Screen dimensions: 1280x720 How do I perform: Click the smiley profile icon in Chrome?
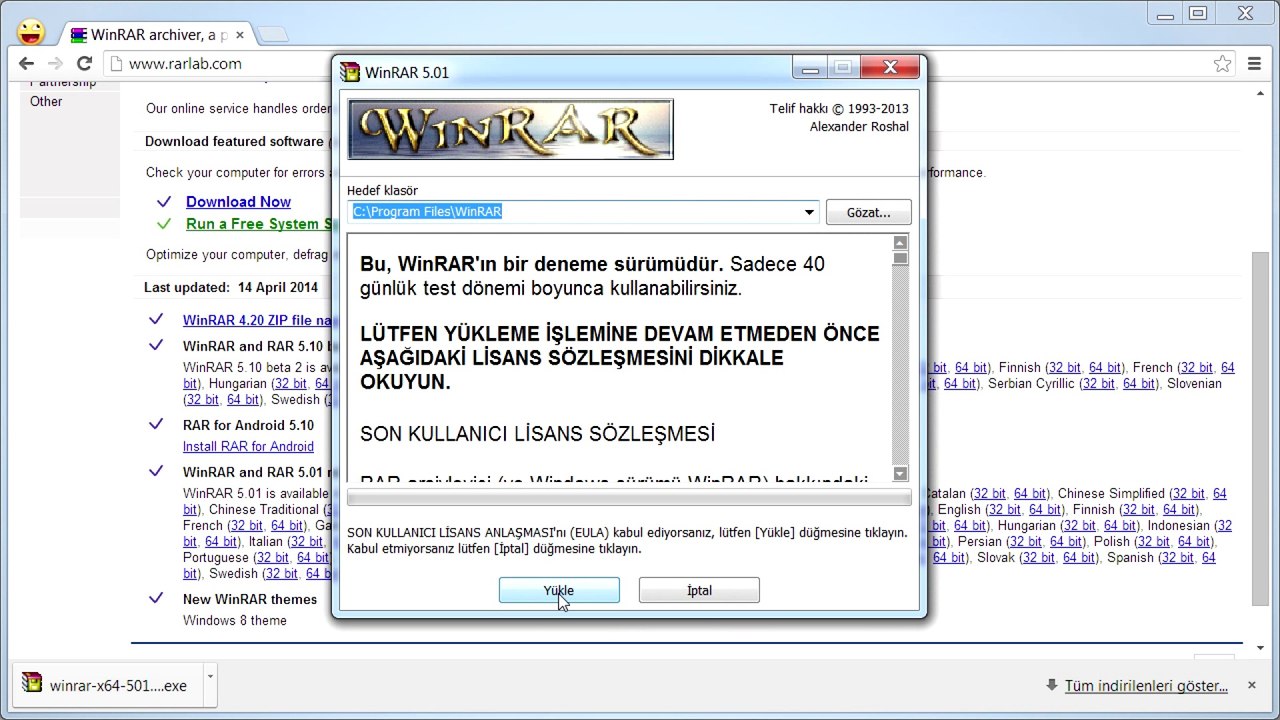point(31,33)
